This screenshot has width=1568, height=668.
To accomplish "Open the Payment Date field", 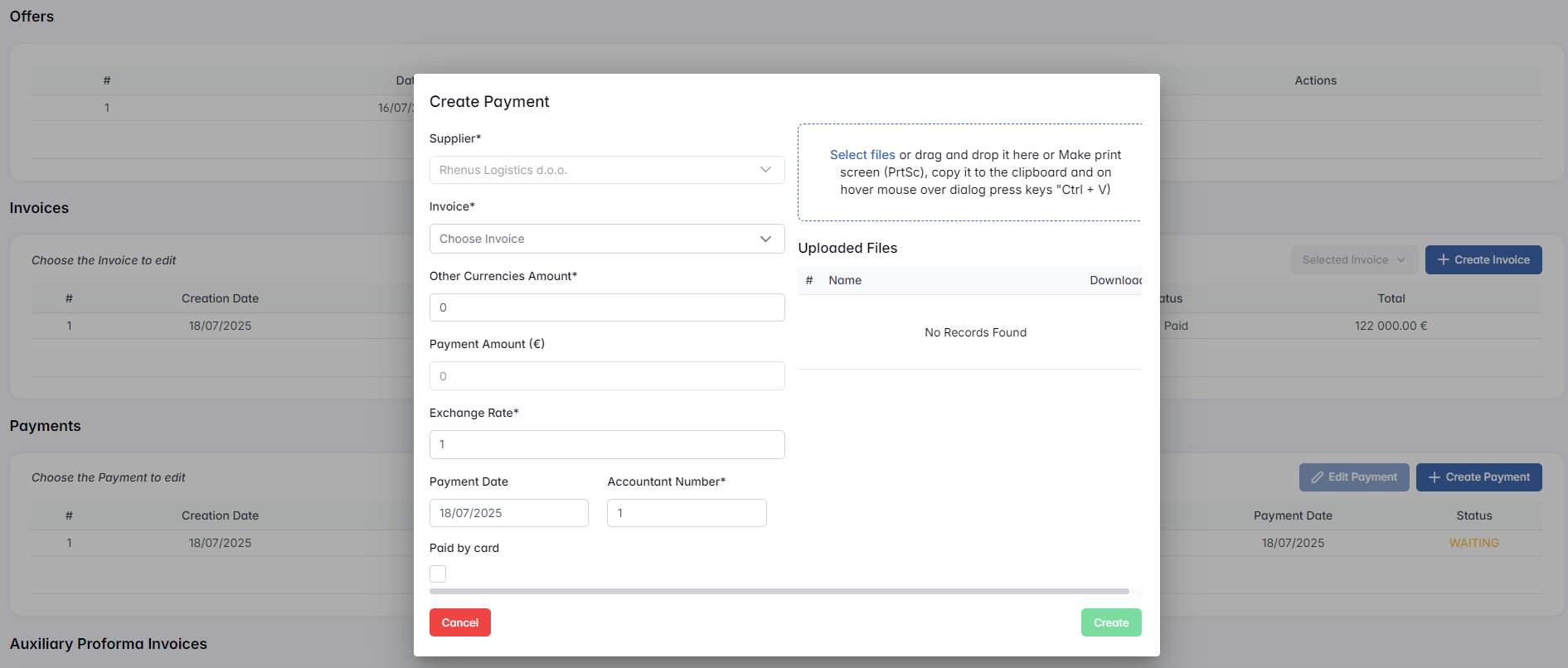I will pos(508,513).
